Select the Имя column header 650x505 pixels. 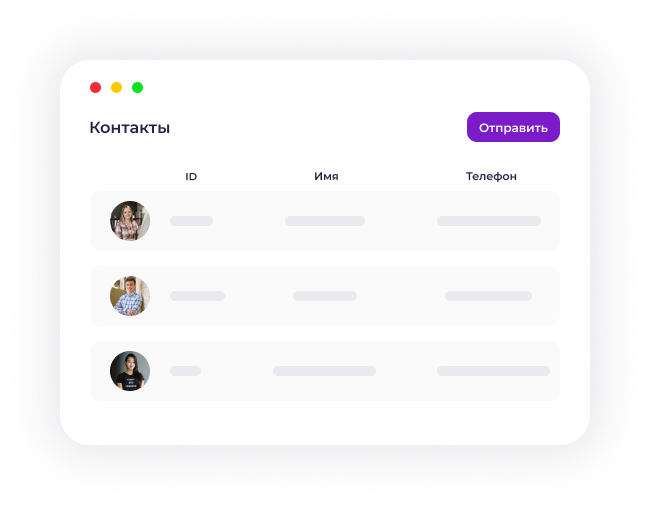click(326, 176)
